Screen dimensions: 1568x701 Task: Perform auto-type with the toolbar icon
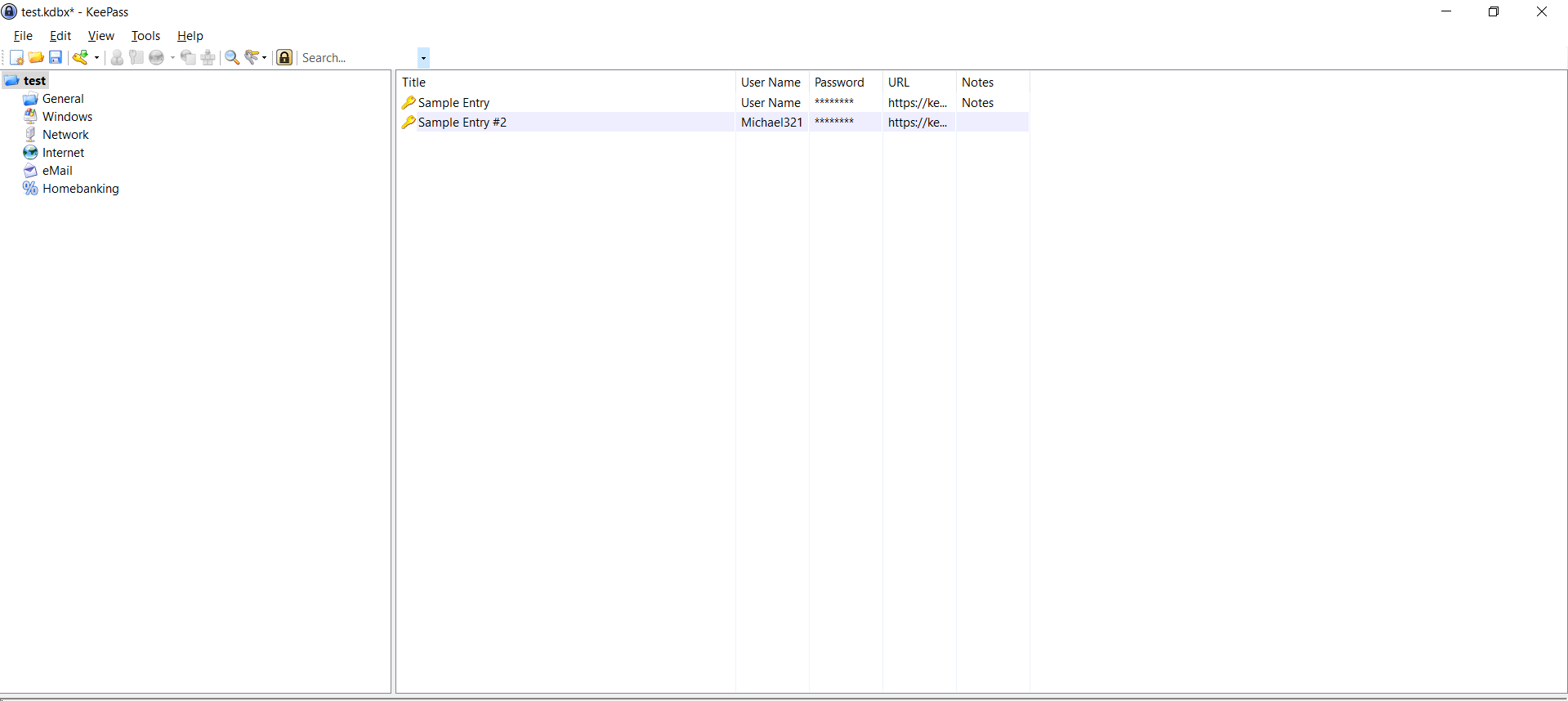click(208, 57)
